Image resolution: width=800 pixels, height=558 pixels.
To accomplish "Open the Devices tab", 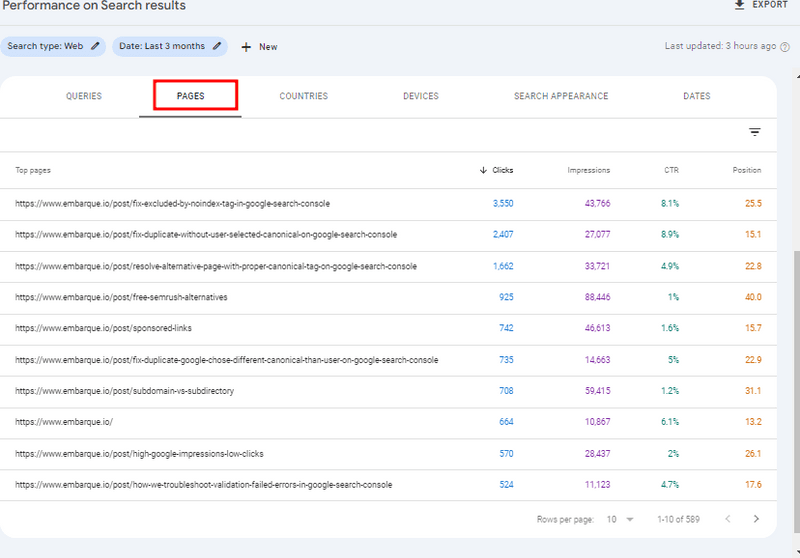I will (421, 96).
